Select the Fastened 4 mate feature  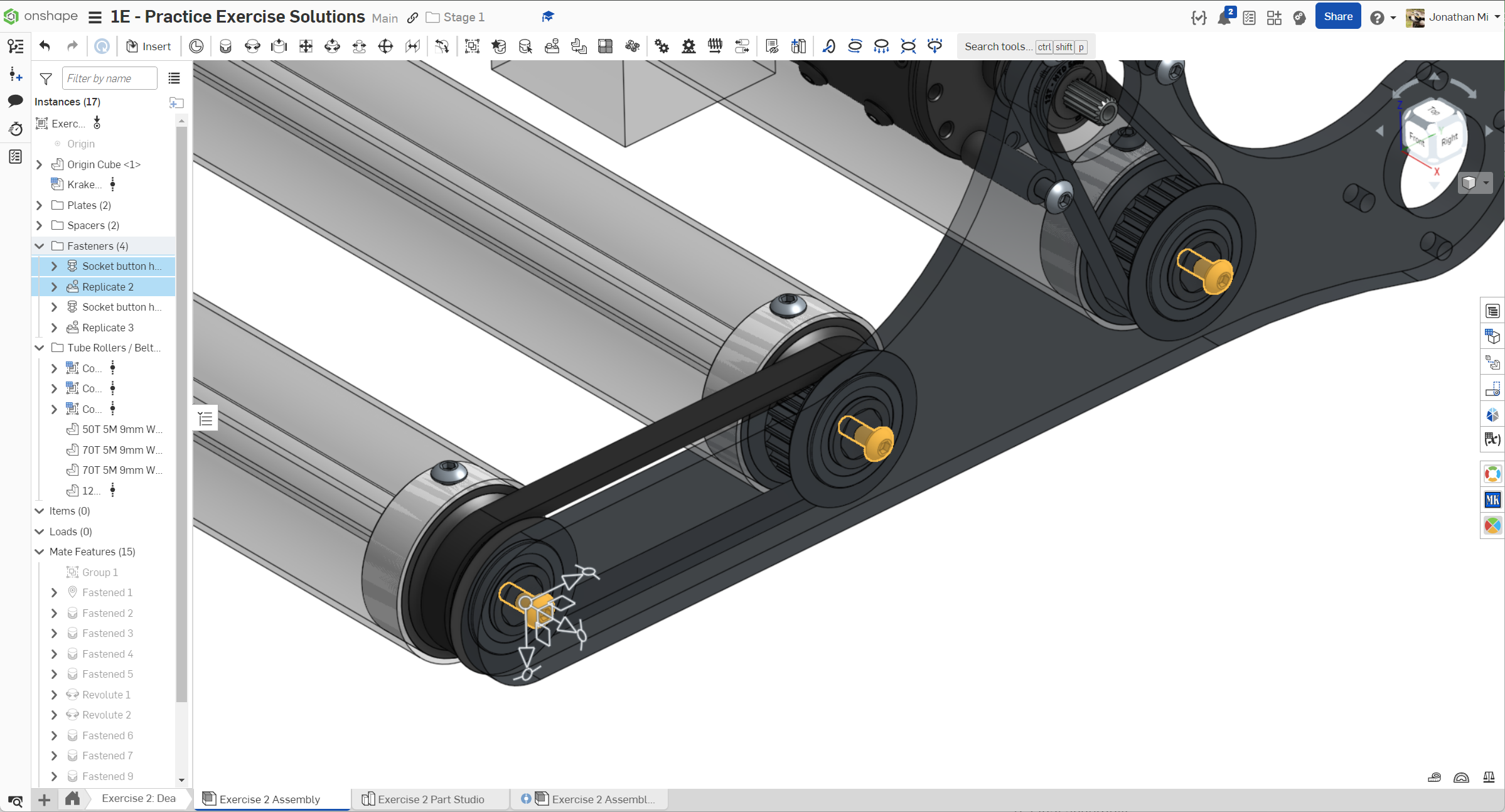coord(107,654)
